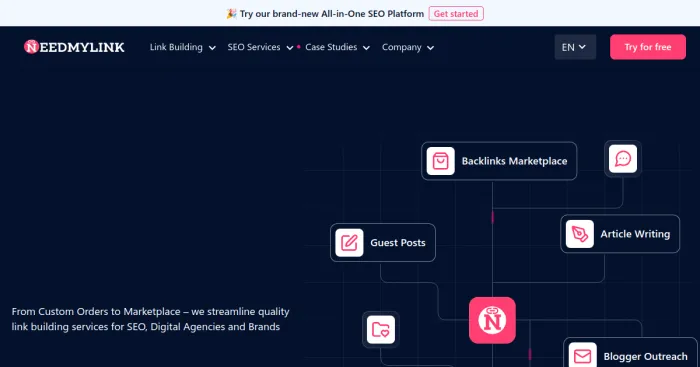Screen dimensions: 700x367
Task: Expand the Link Building chevron
Action: tap(212, 48)
